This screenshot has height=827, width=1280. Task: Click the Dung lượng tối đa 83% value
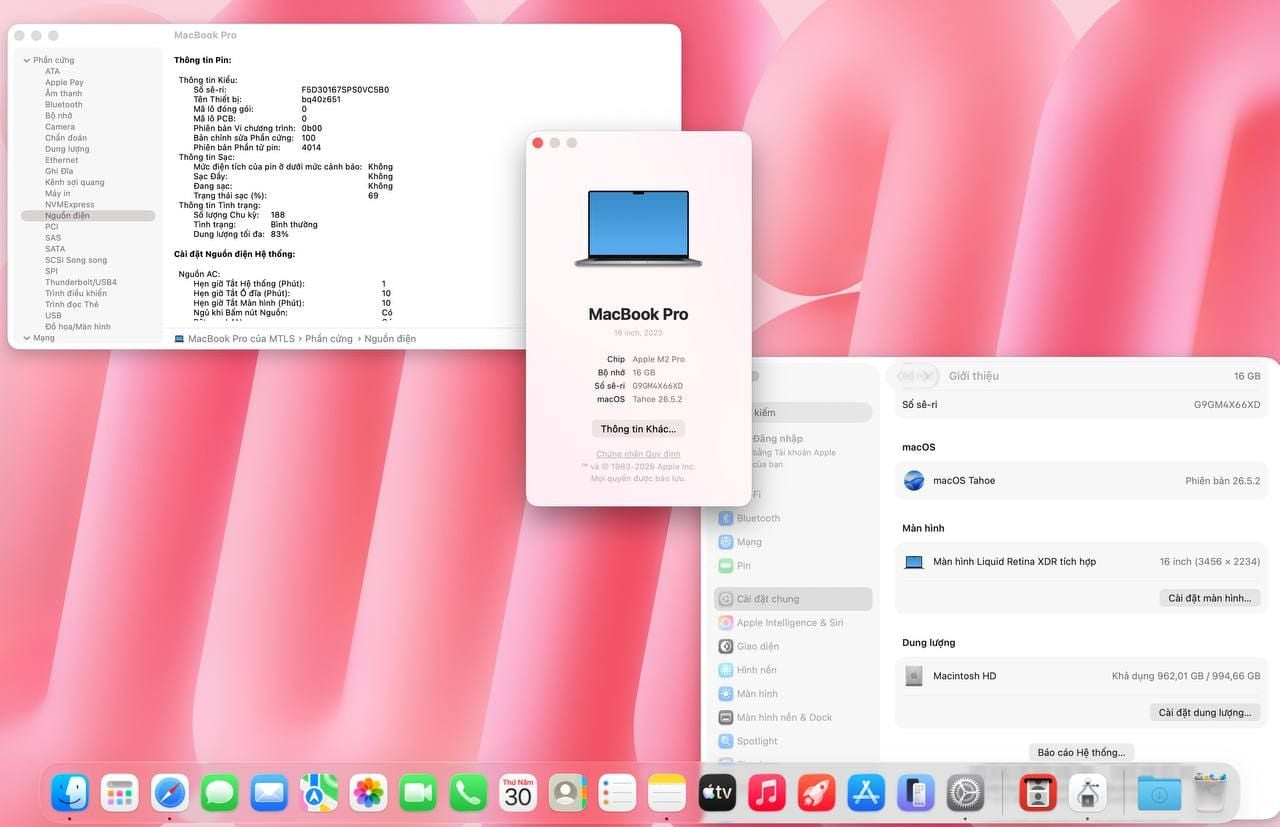click(280, 234)
